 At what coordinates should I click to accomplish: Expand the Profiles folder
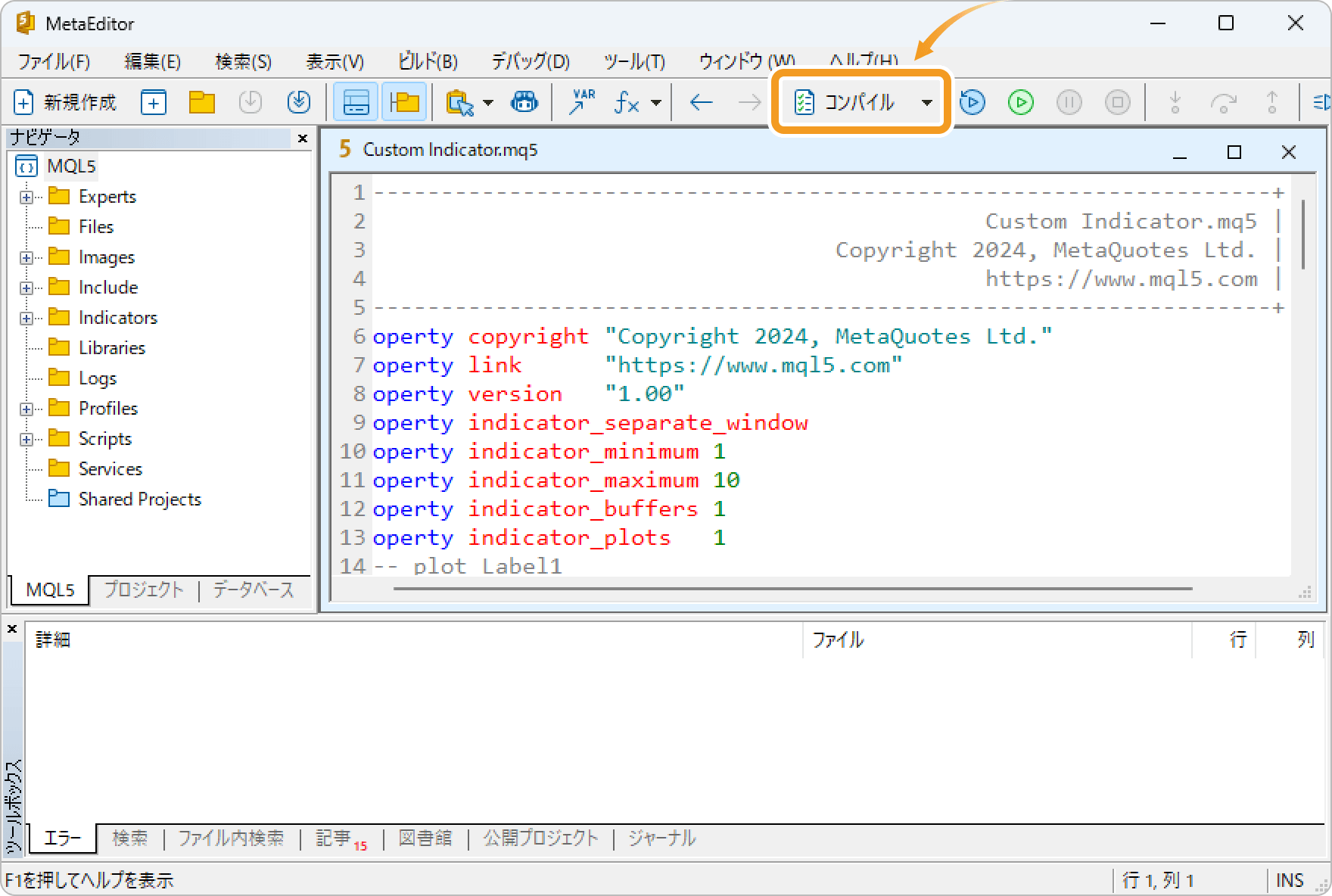pos(26,409)
